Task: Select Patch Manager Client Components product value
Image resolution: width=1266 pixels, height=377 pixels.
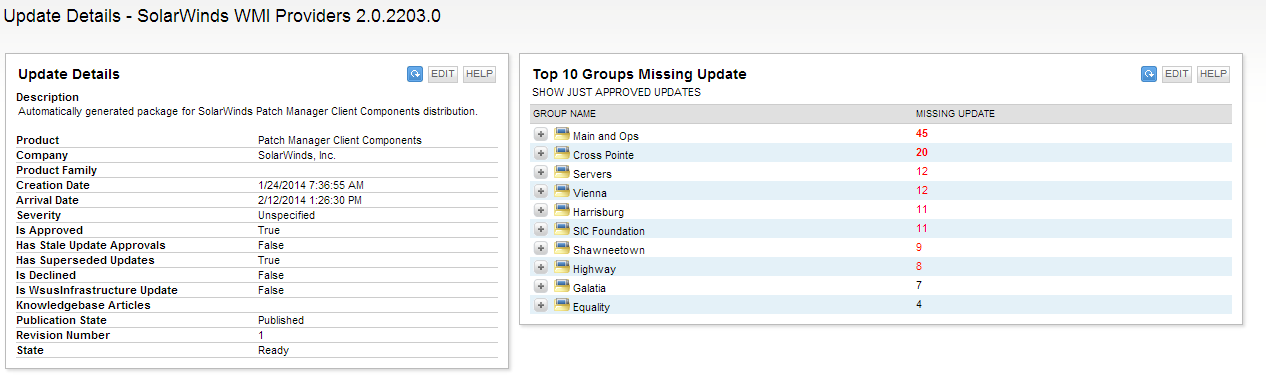Action: (340, 140)
